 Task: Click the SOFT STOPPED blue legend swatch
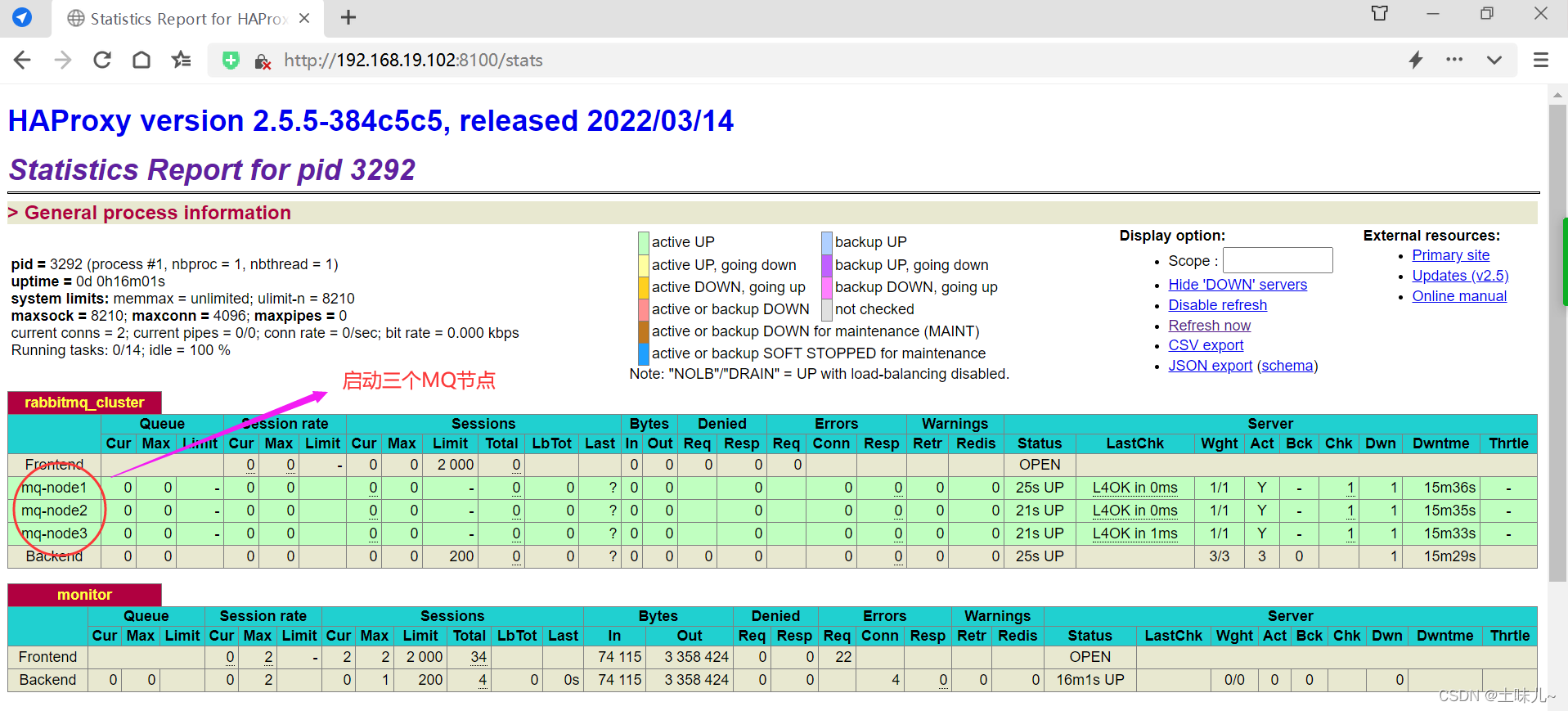pos(644,353)
